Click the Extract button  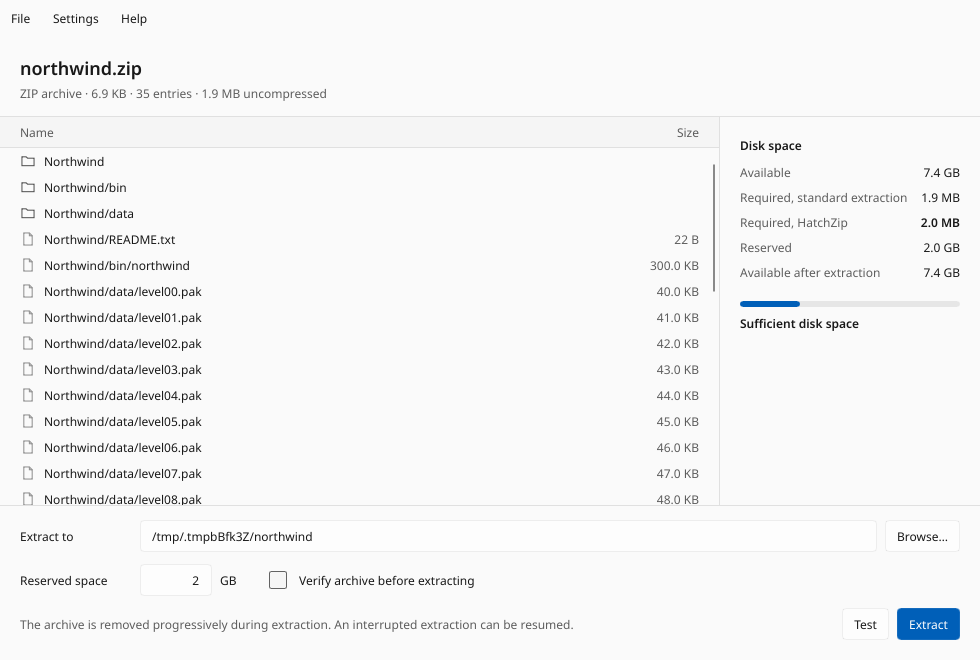click(x=928, y=624)
